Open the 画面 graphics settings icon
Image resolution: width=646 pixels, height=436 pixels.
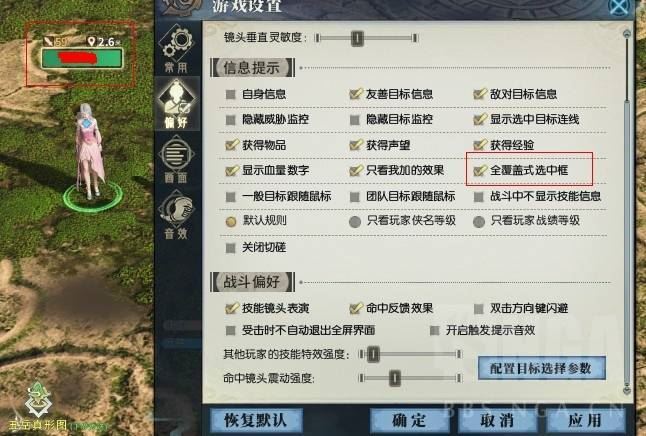click(x=177, y=159)
